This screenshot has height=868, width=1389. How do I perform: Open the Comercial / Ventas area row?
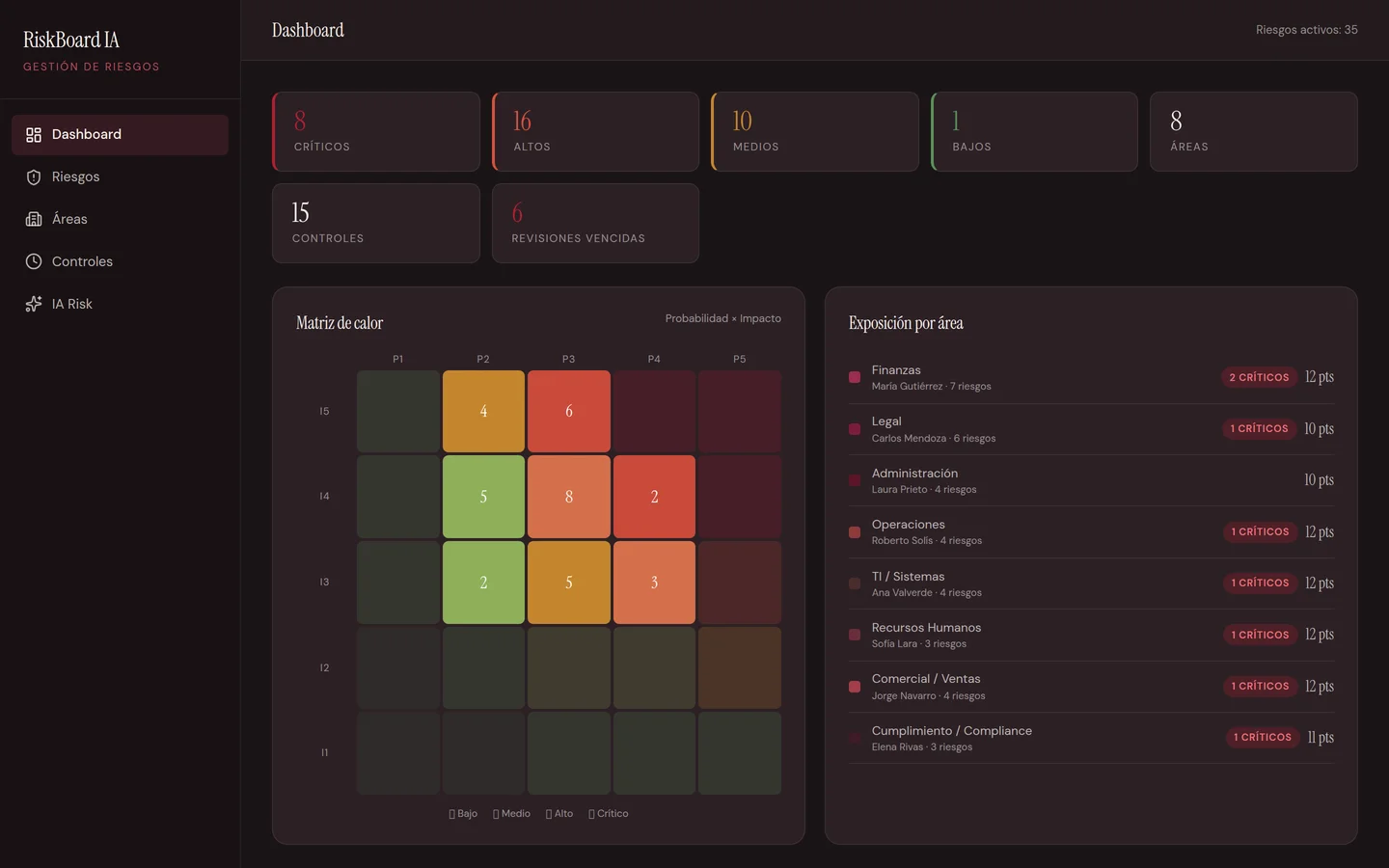tap(1091, 687)
